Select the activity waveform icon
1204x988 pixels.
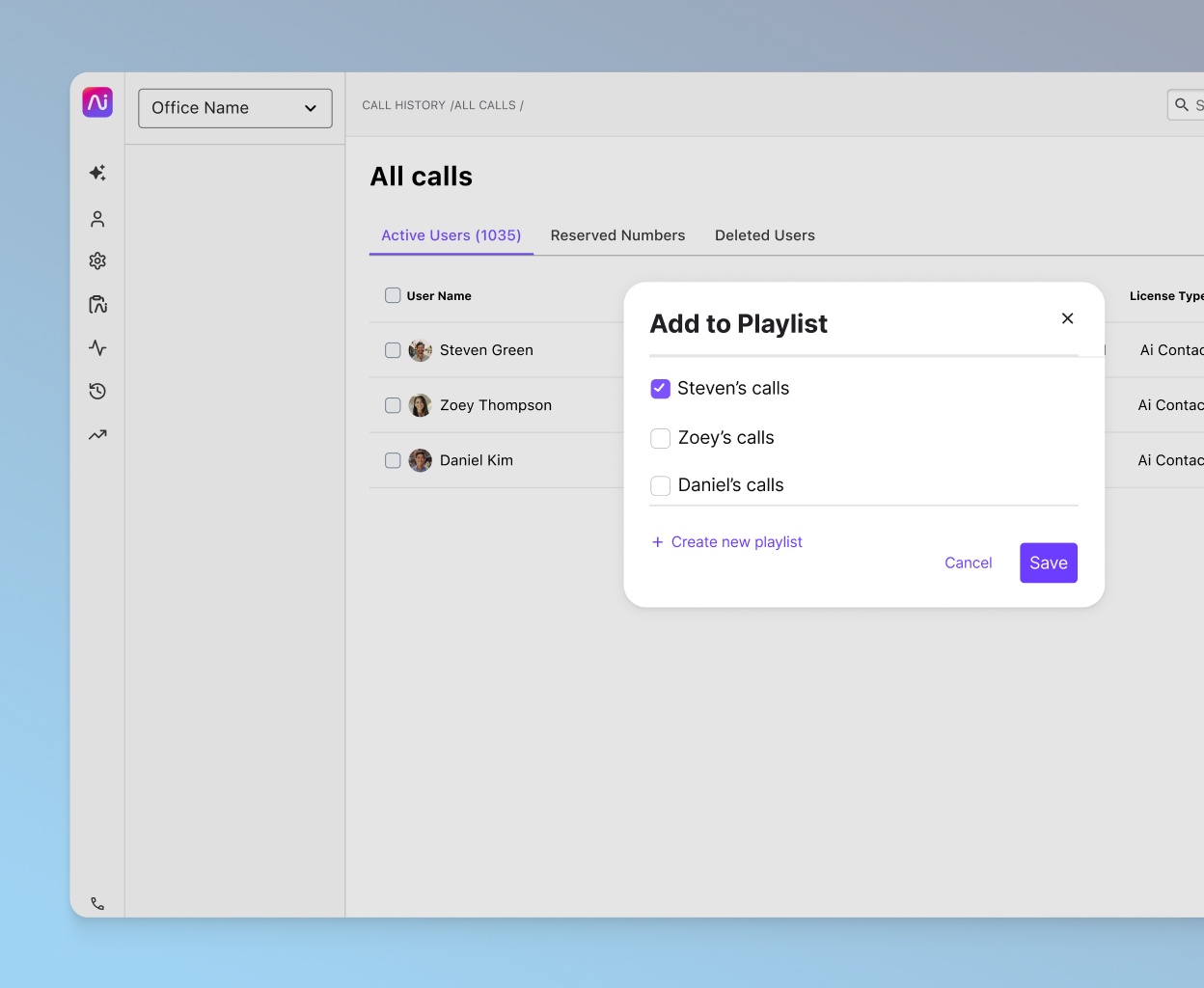97,347
